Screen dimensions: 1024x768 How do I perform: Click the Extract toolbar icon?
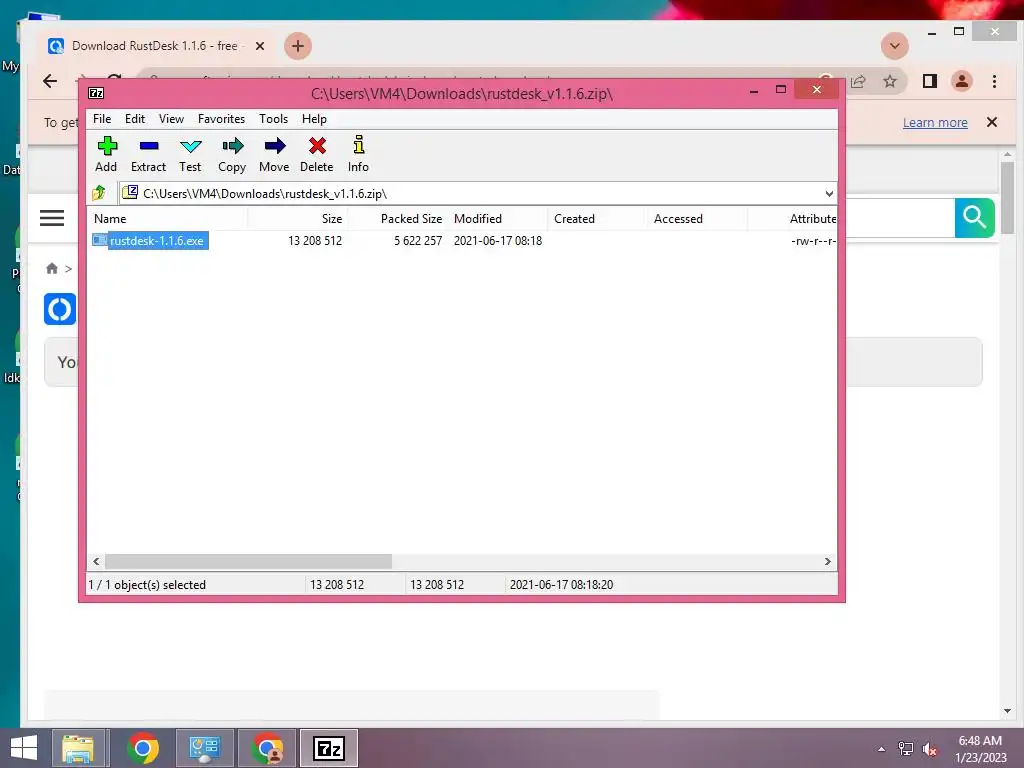[x=148, y=154]
